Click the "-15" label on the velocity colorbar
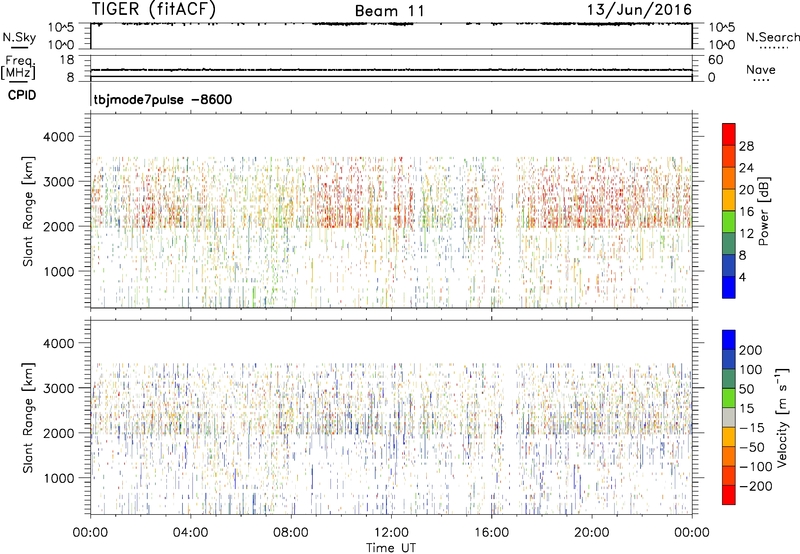 [752, 428]
